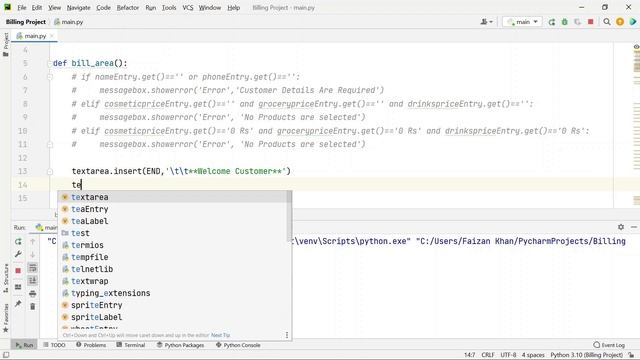Open the Terminal tool window tab

[131, 345]
